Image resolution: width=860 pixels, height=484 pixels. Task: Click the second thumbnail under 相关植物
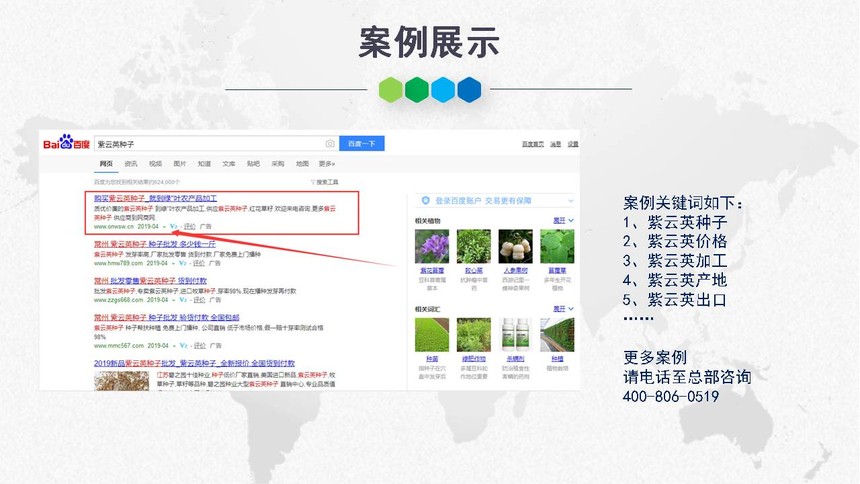473,246
